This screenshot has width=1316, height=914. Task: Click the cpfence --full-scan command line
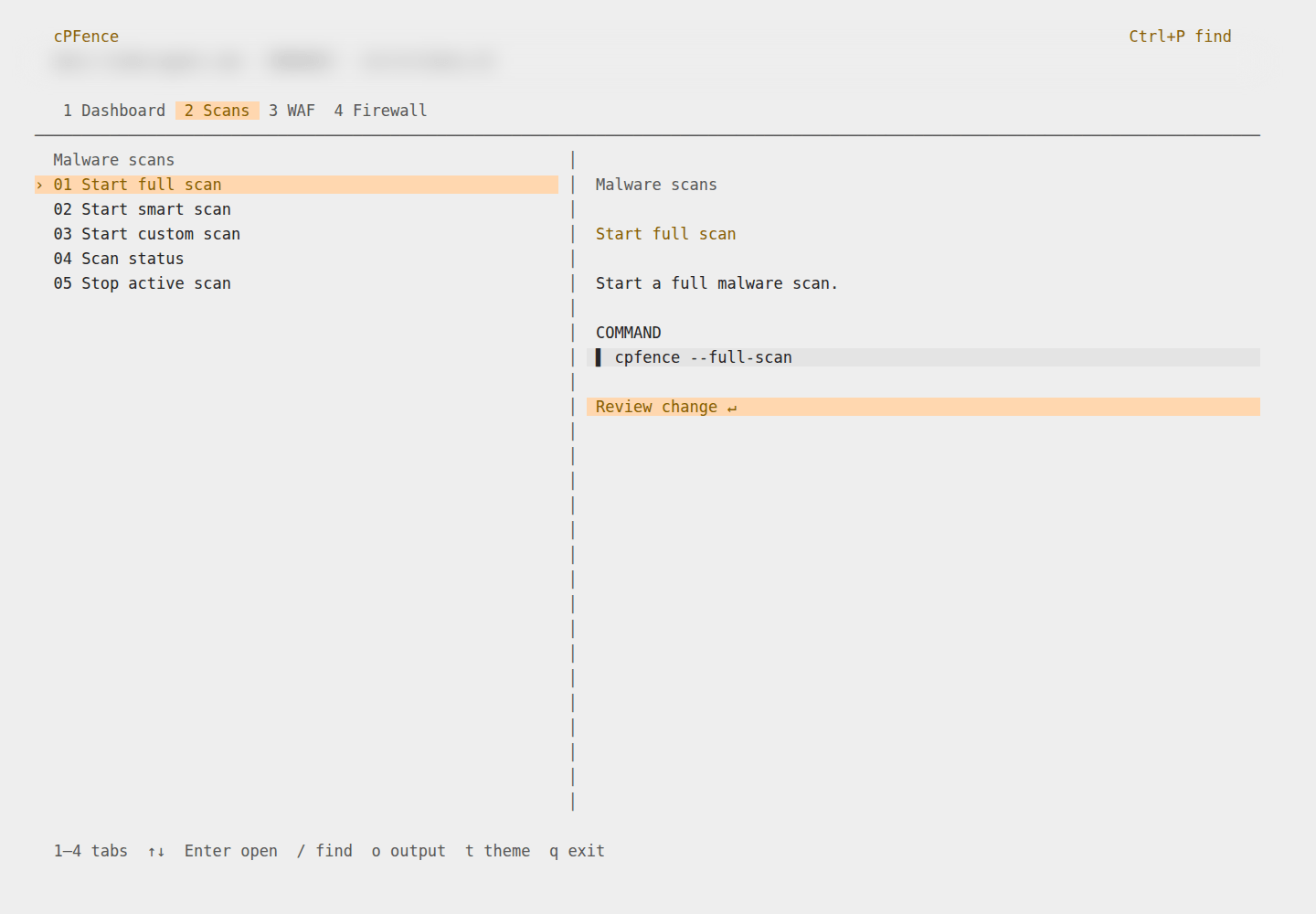pyautogui.click(x=923, y=357)
